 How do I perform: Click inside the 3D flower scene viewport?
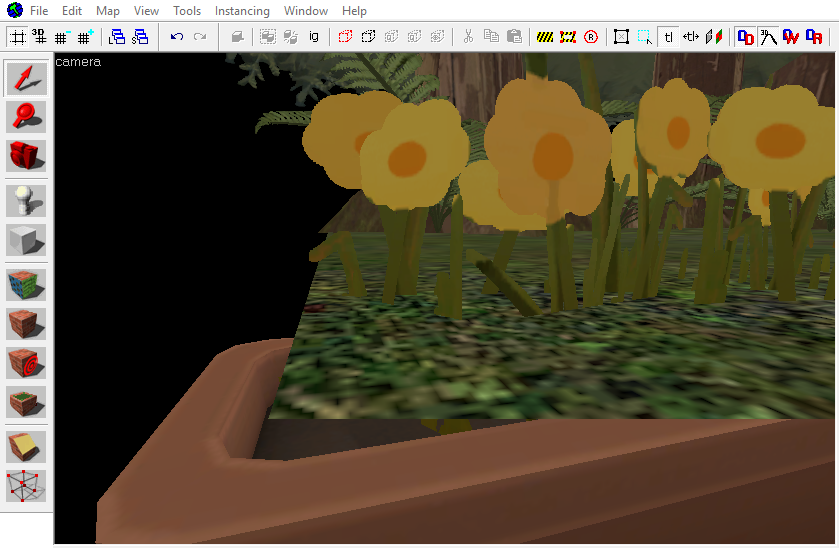click(444, 298)
